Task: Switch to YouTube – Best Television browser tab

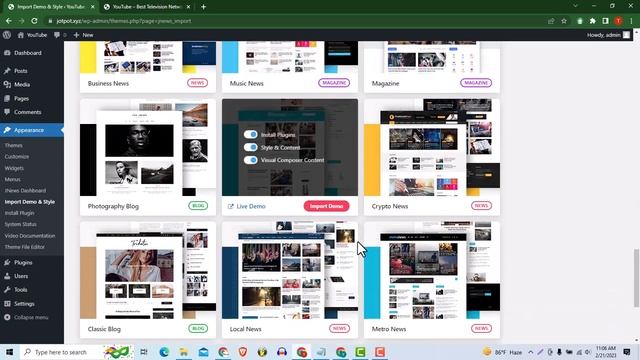Action: [x=147, y=7]
